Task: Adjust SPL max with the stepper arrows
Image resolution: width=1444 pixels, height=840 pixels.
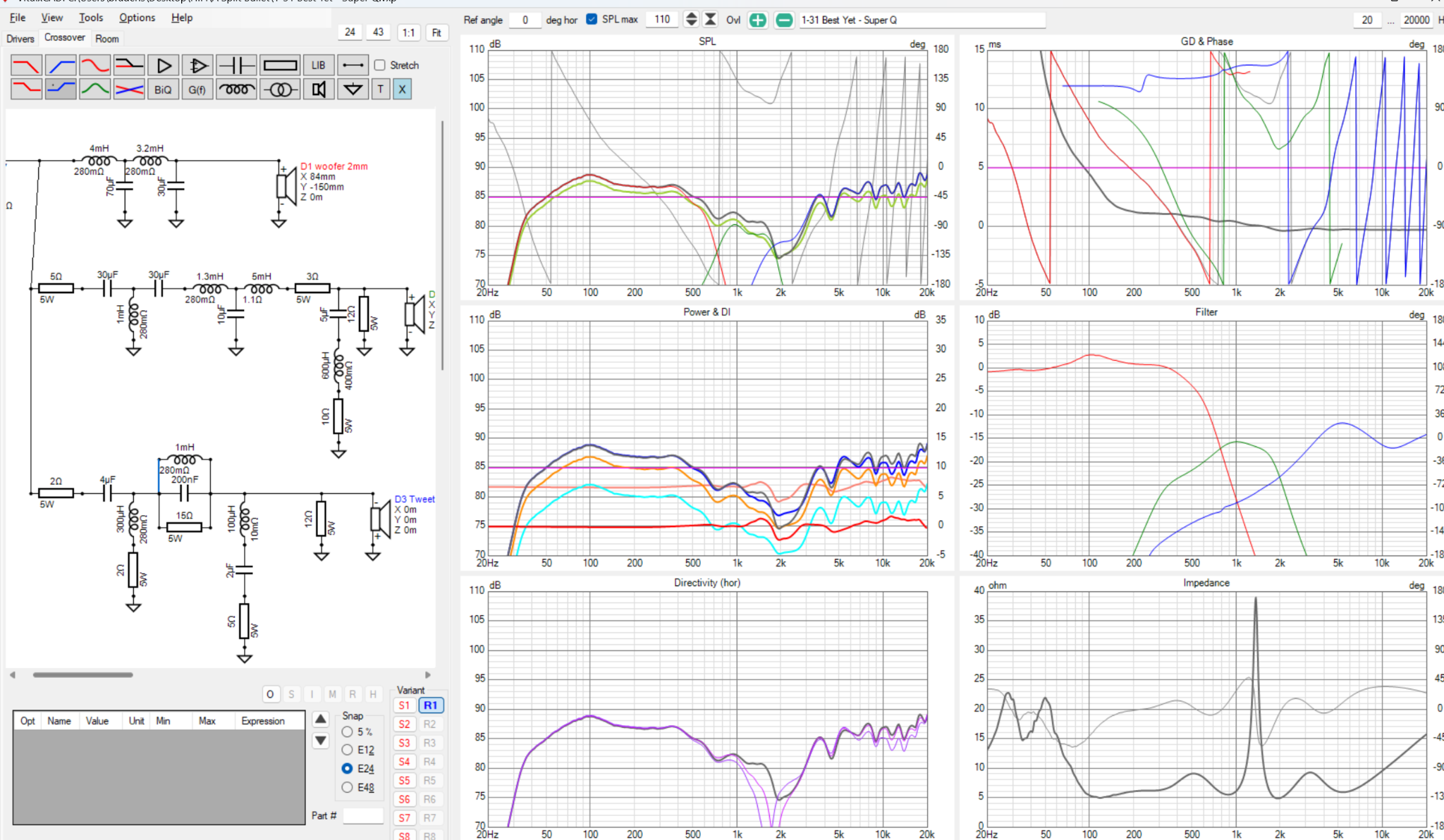Action: [692, 19]
